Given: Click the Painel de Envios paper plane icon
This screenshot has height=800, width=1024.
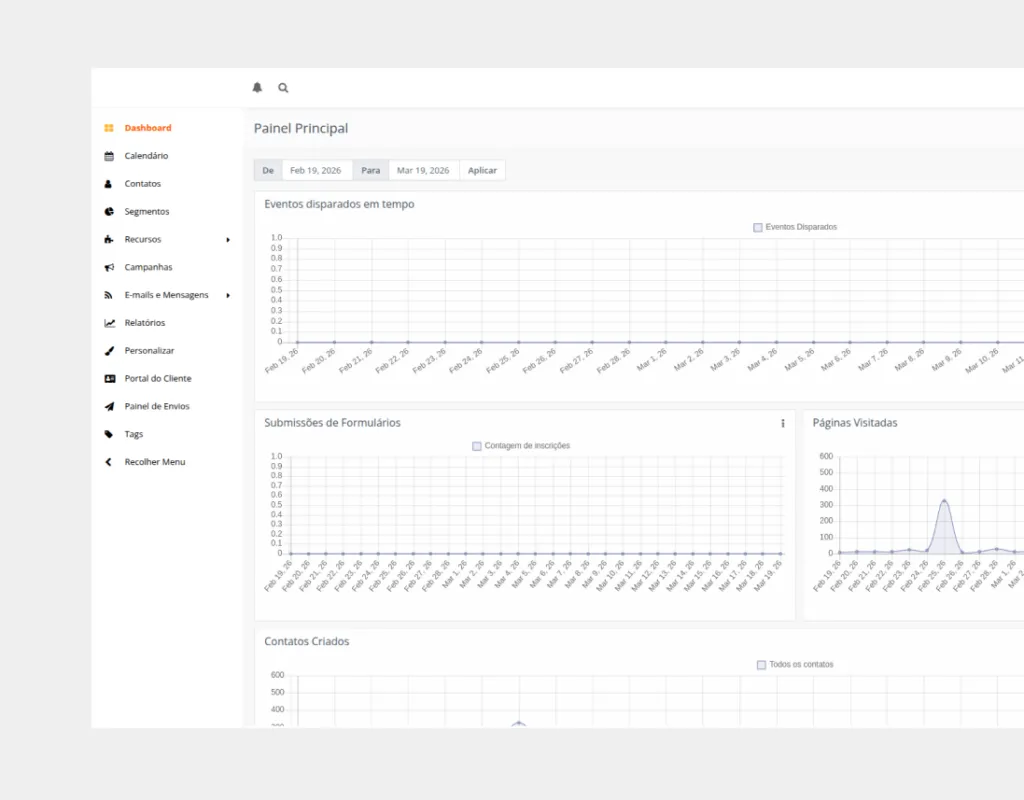Looking at the screenshot, I should coord(109,407).
